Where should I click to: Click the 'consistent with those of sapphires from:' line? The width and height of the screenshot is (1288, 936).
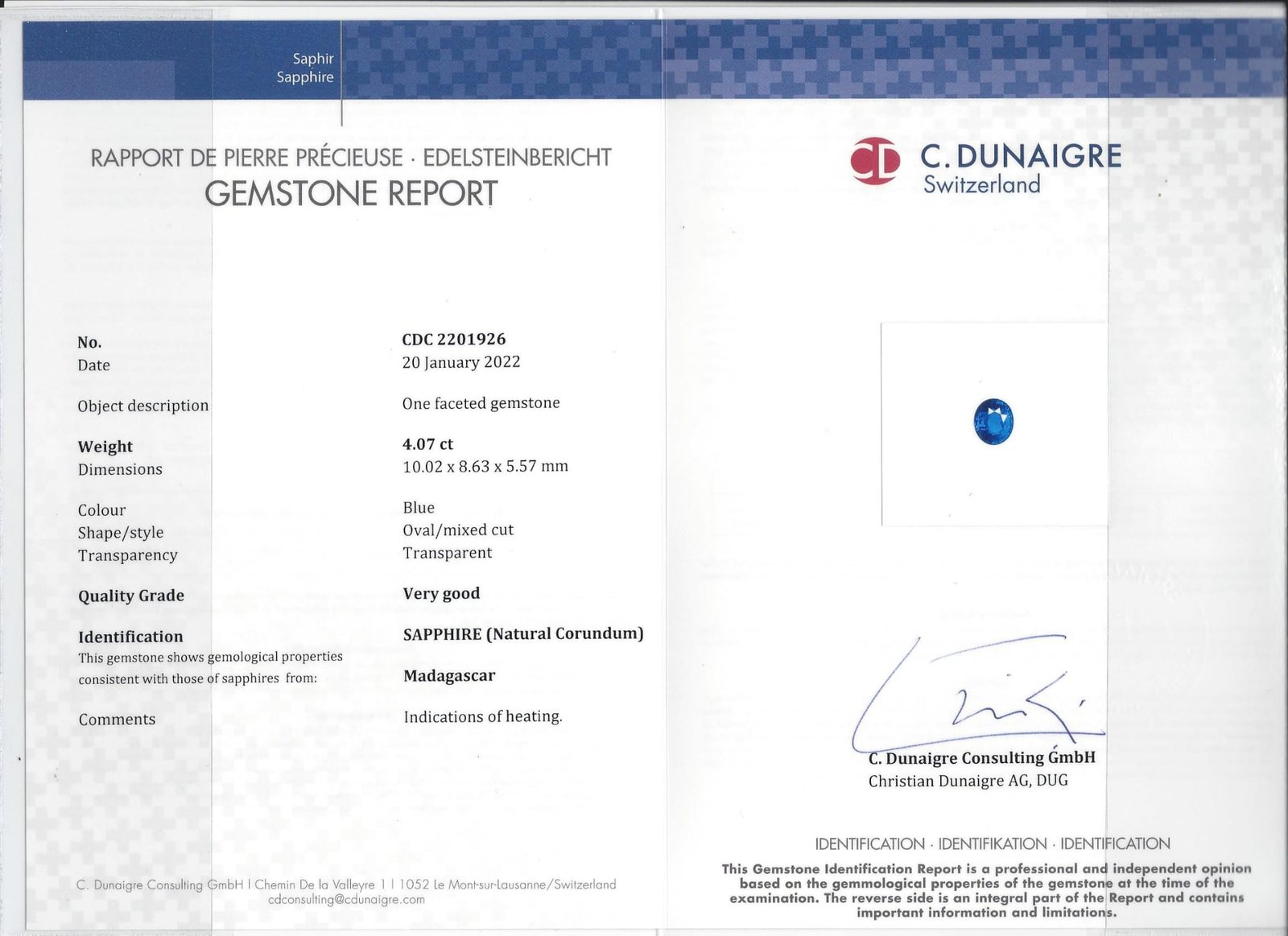coord(198,678)
